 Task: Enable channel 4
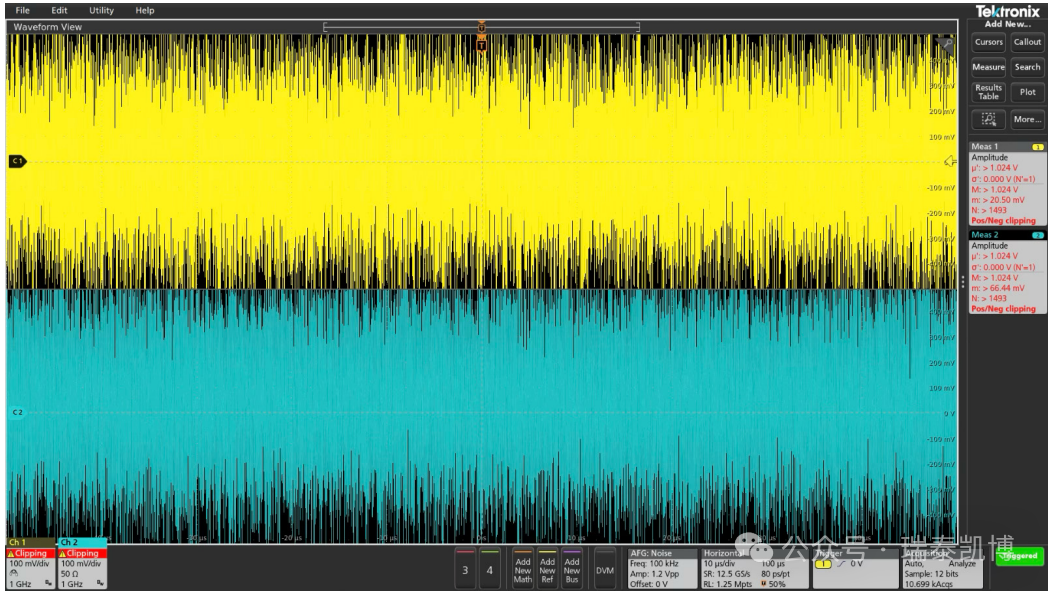click(x=489, y=568)
